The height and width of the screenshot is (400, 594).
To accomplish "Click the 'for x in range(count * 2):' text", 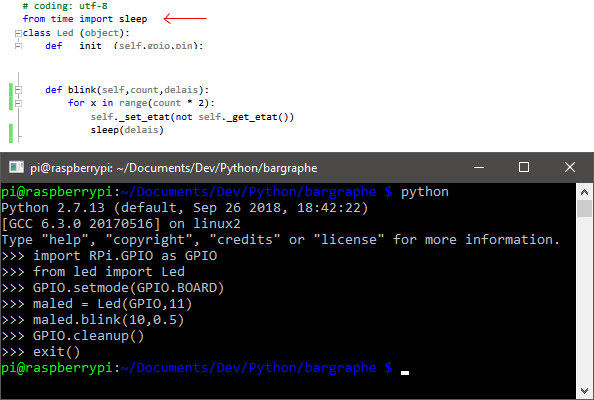I will point(141,103).
